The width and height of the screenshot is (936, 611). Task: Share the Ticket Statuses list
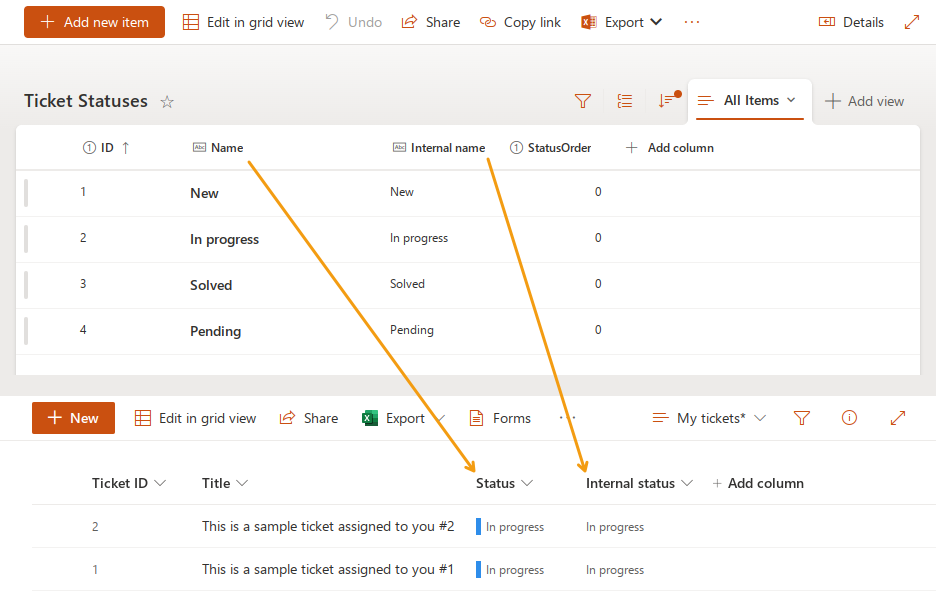click(x=430, y=22)
